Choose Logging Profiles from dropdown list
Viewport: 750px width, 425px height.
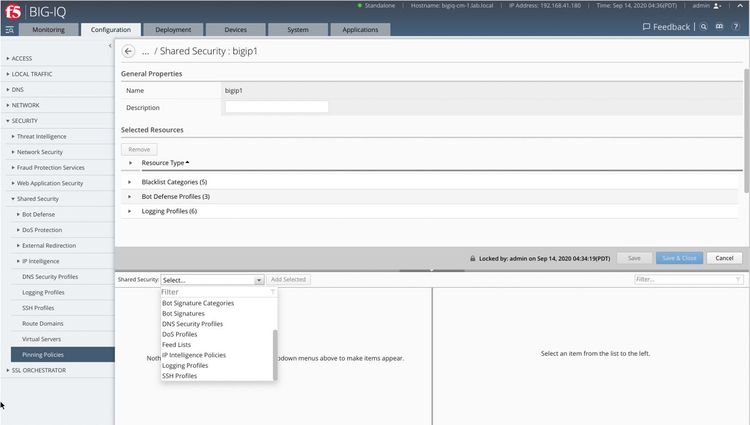click(185, 366)
